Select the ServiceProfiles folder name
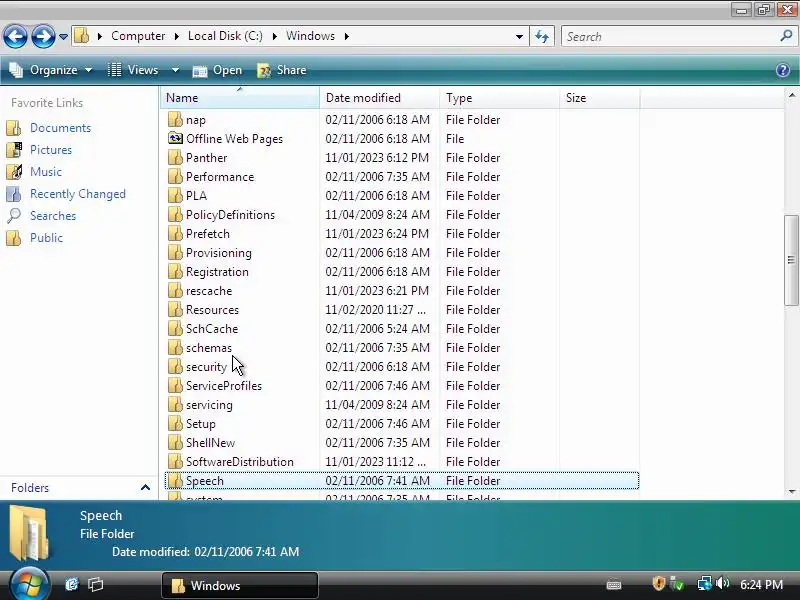Screen dimensions: 800x600 [223, 386]
